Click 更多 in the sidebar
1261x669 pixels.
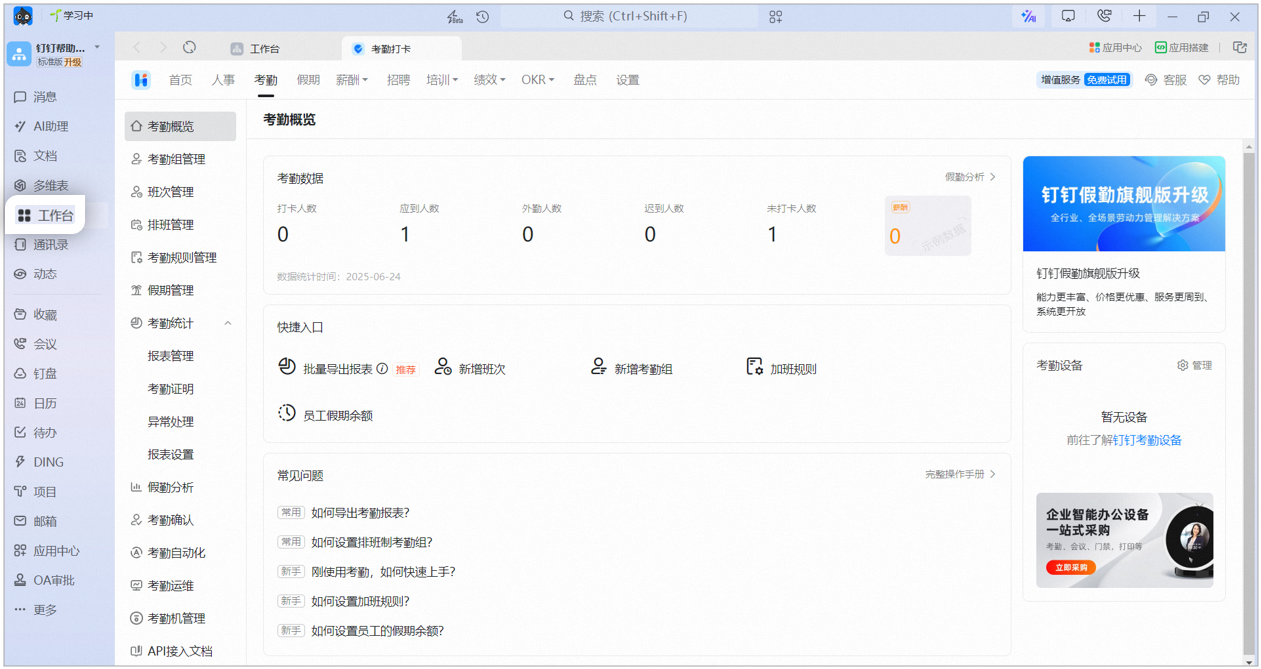click(x=36, y=610)
